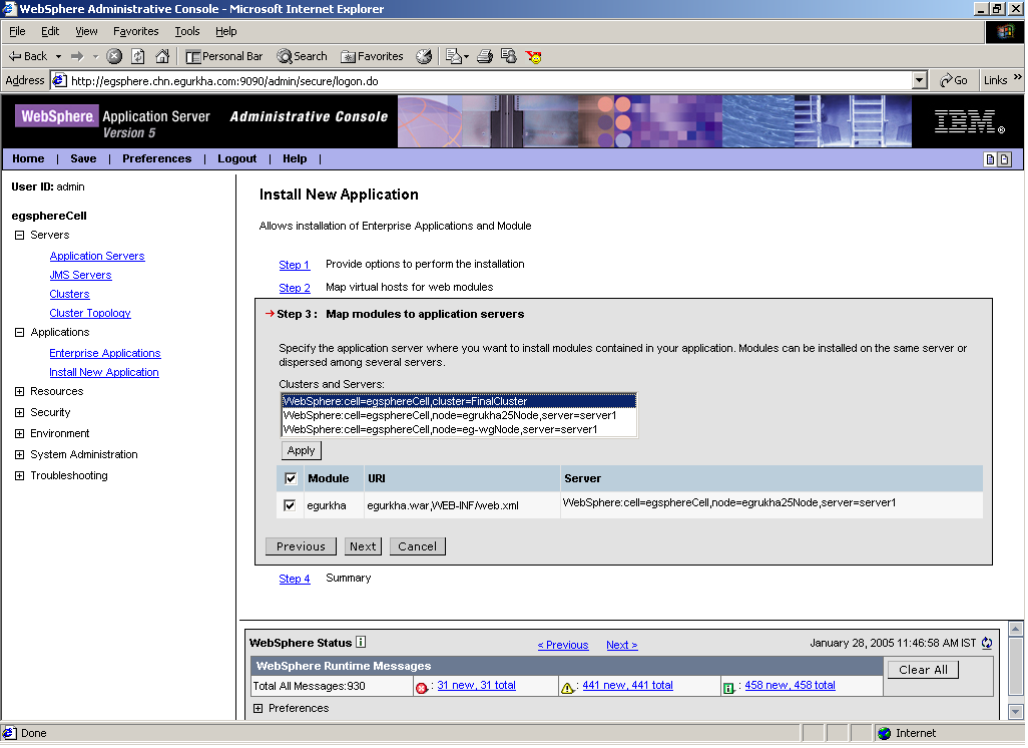The height and width of the screenshot is (748, 1028).
Task: Open the History icon in the toolbar
Action: pyautogui.click(x=424, y=56)
